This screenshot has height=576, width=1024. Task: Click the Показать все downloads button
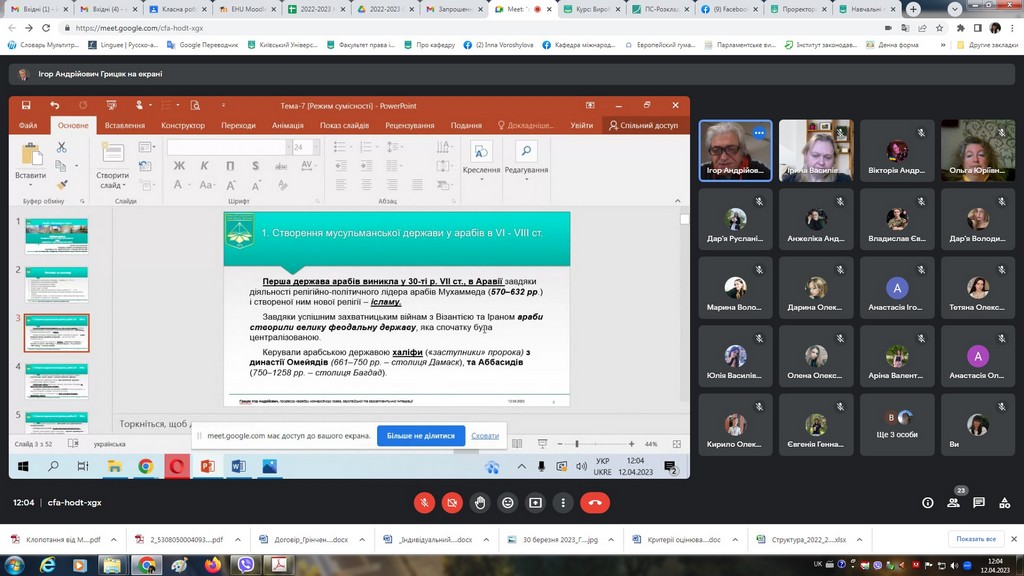click(975, 539)
